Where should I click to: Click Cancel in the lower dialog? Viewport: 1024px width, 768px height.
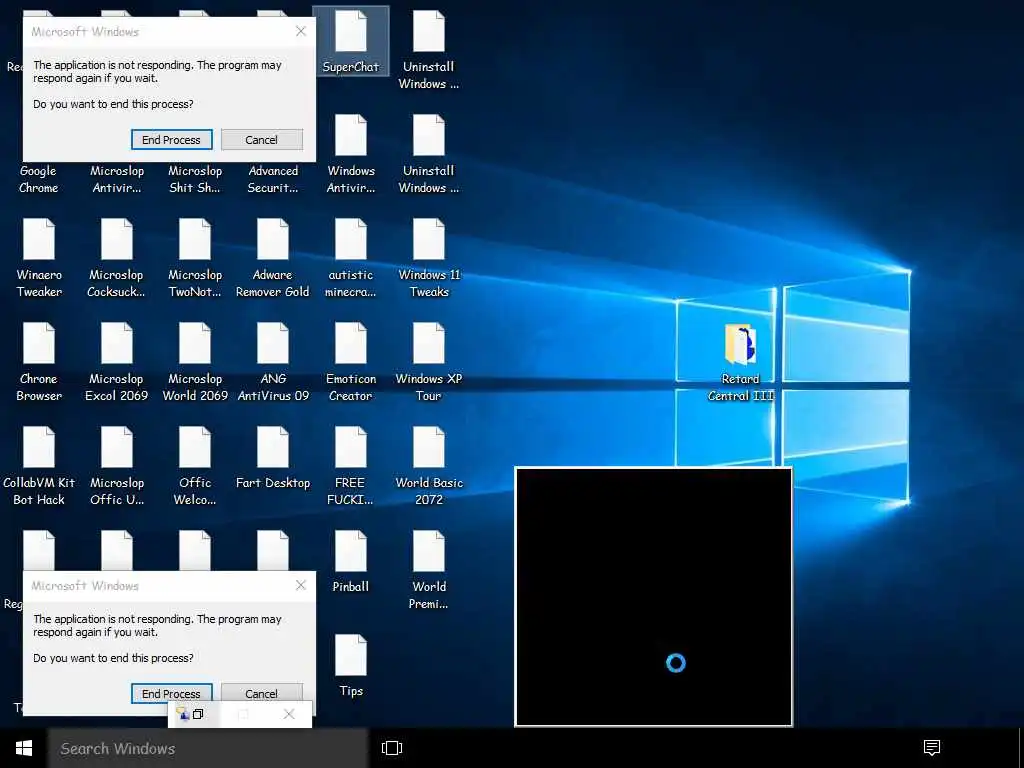[261, 693]
